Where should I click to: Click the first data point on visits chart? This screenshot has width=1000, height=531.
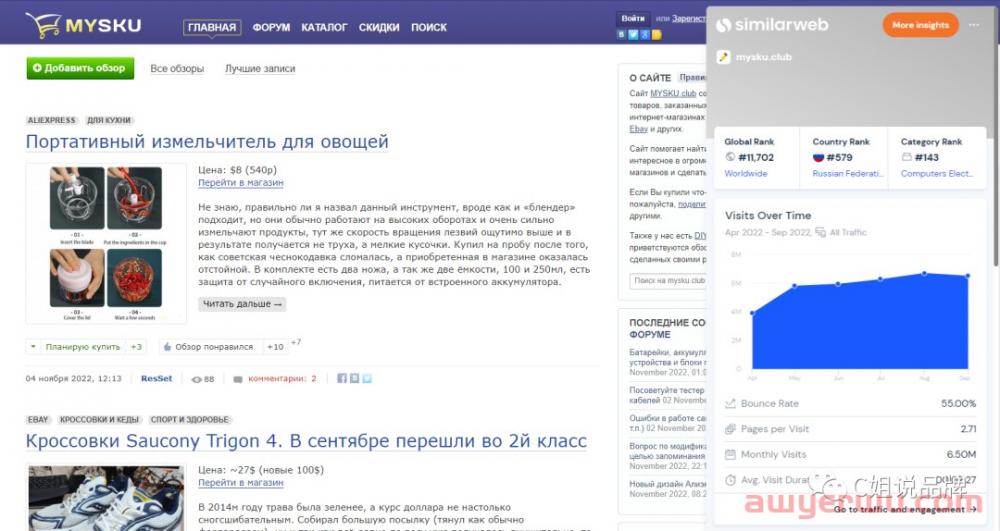753,313
